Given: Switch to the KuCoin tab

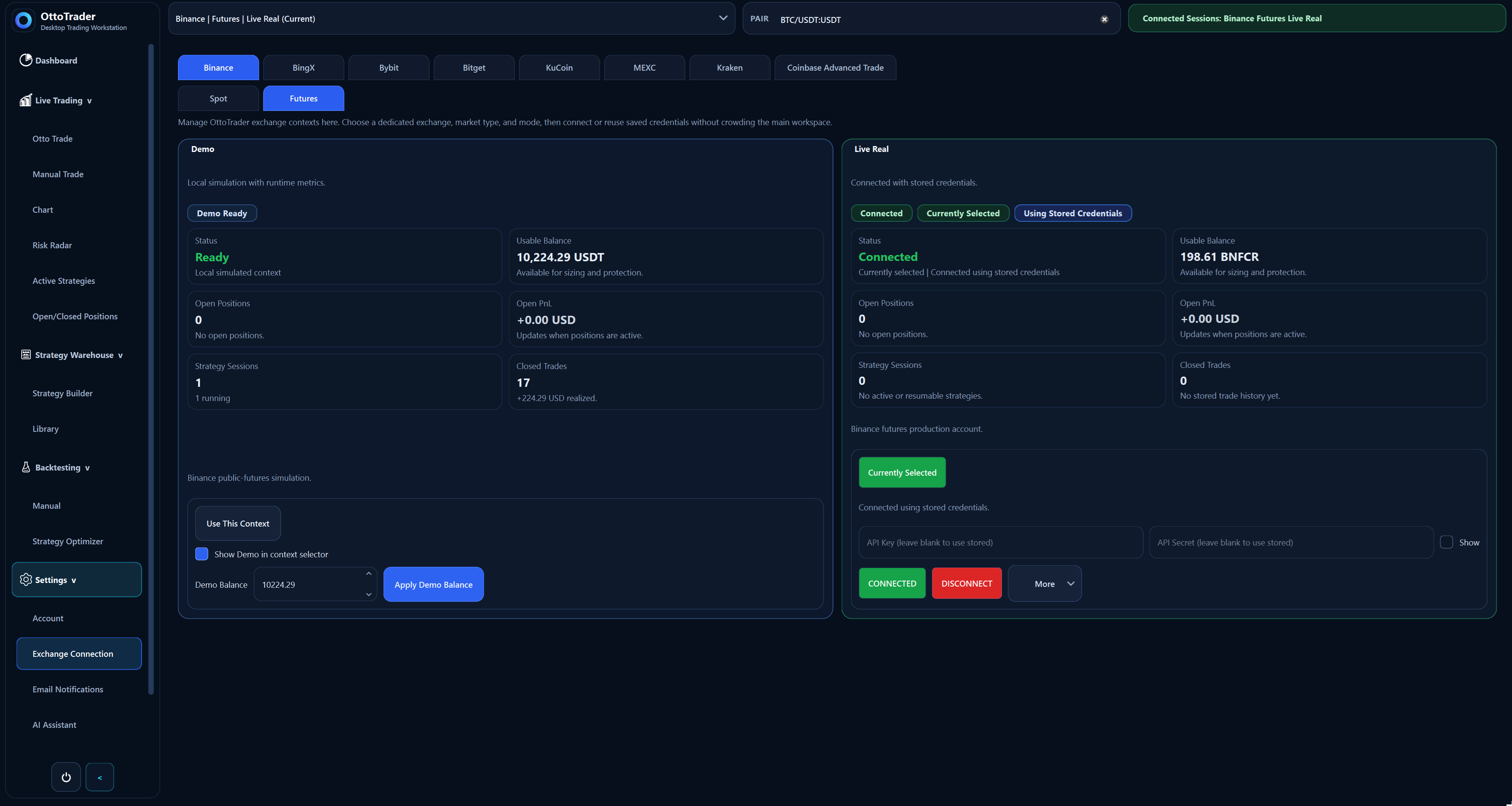Looking at the screenshot, I should pos(559,67).
